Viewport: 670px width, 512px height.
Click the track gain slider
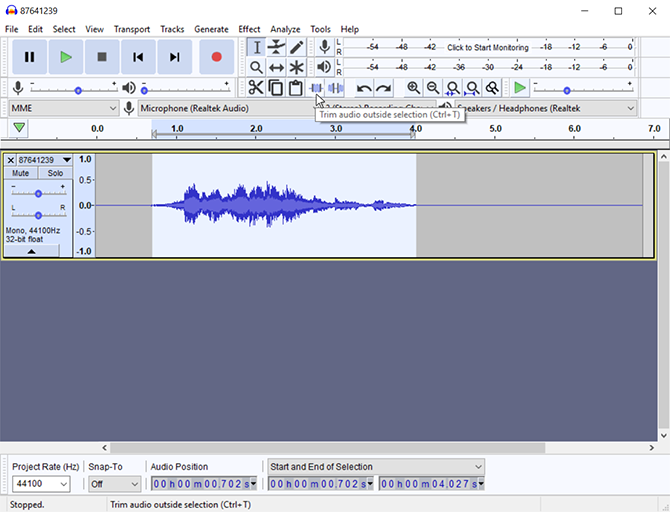tap(38, 193)
